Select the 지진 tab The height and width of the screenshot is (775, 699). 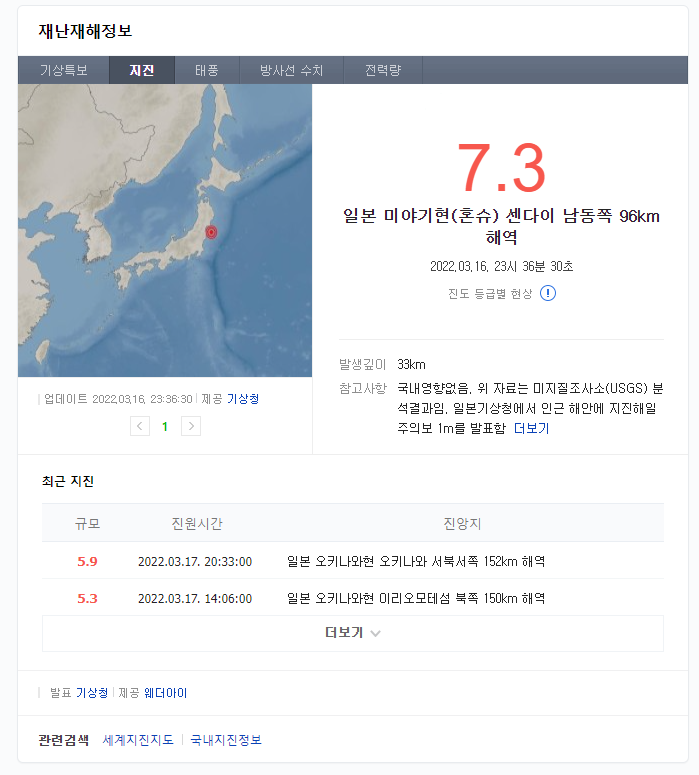(142, 70)
